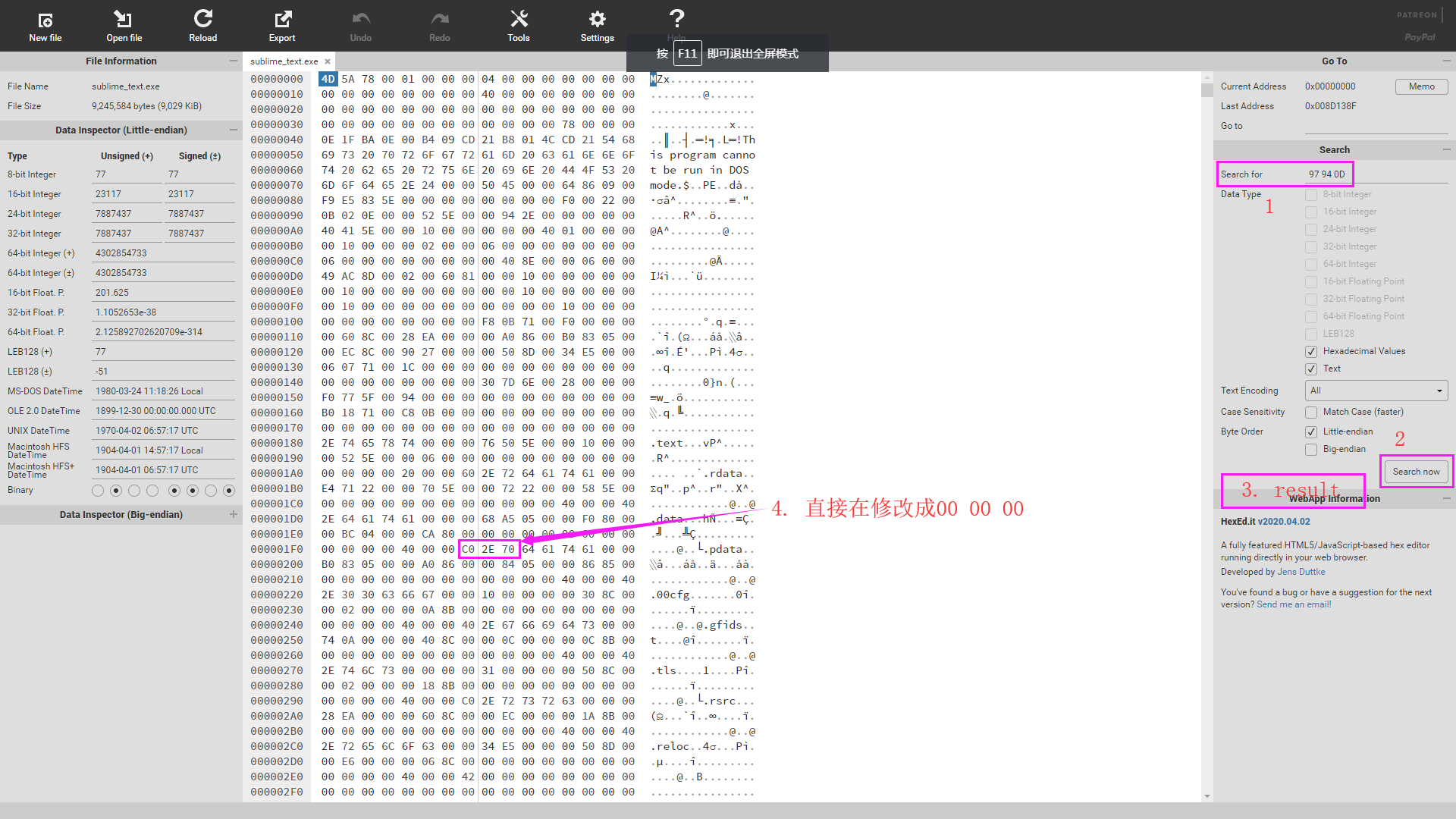Open the Text Encoding dropdown
Viewport: 1456px width, 819px height.
coord(1376,391)
